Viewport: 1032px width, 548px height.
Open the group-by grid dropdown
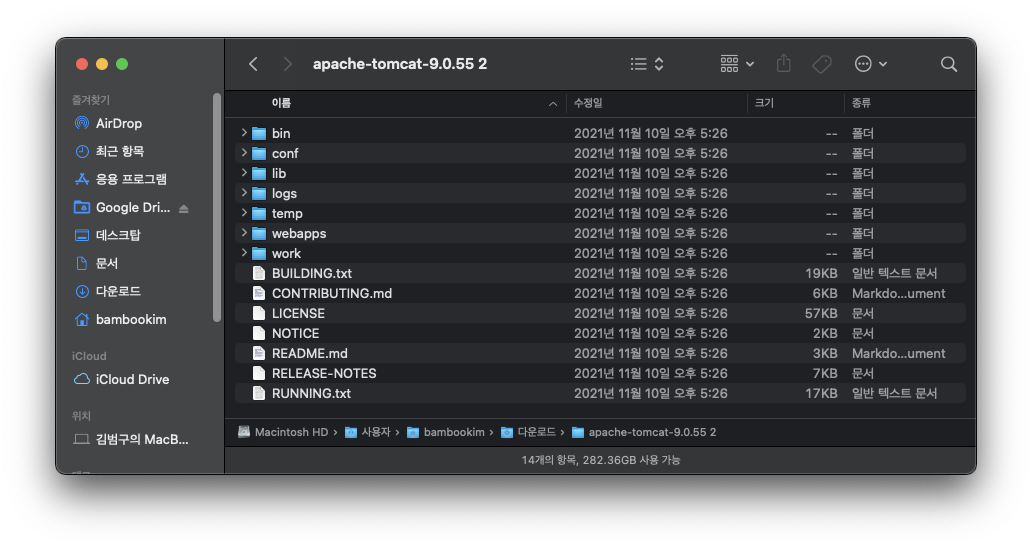736,64
